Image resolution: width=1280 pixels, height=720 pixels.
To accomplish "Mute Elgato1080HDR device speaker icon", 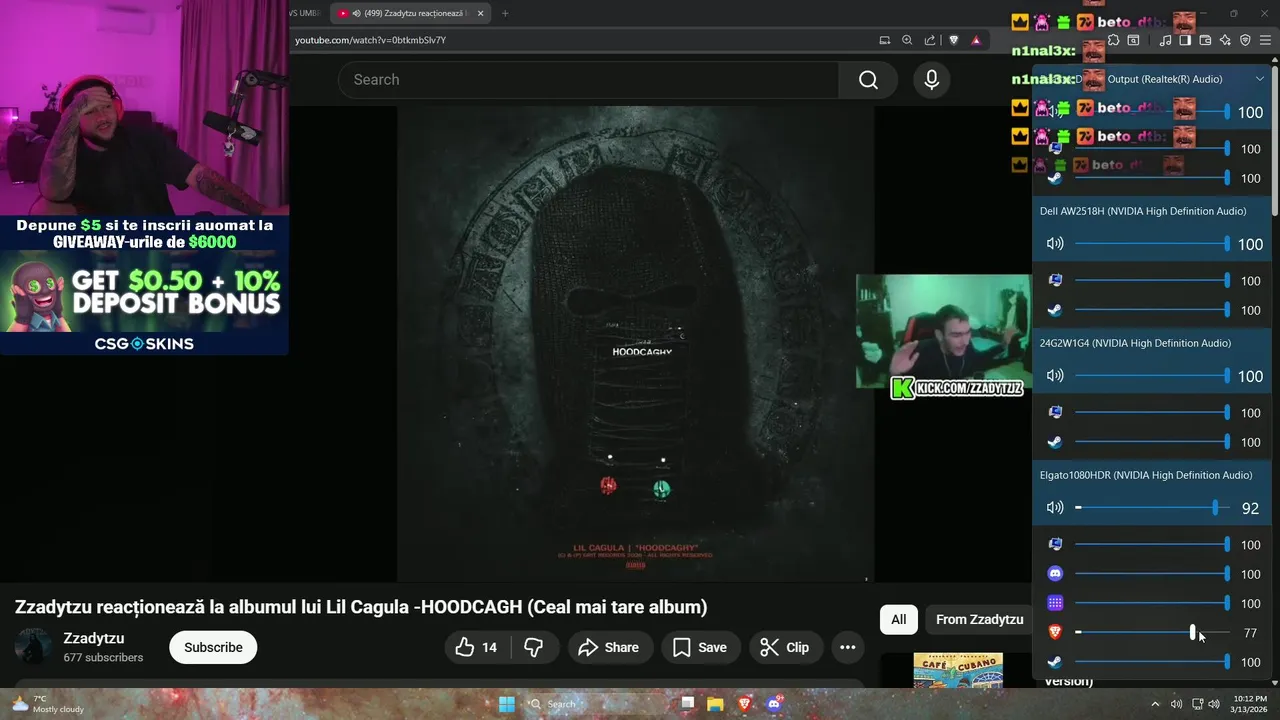I will click(1055, 508).
